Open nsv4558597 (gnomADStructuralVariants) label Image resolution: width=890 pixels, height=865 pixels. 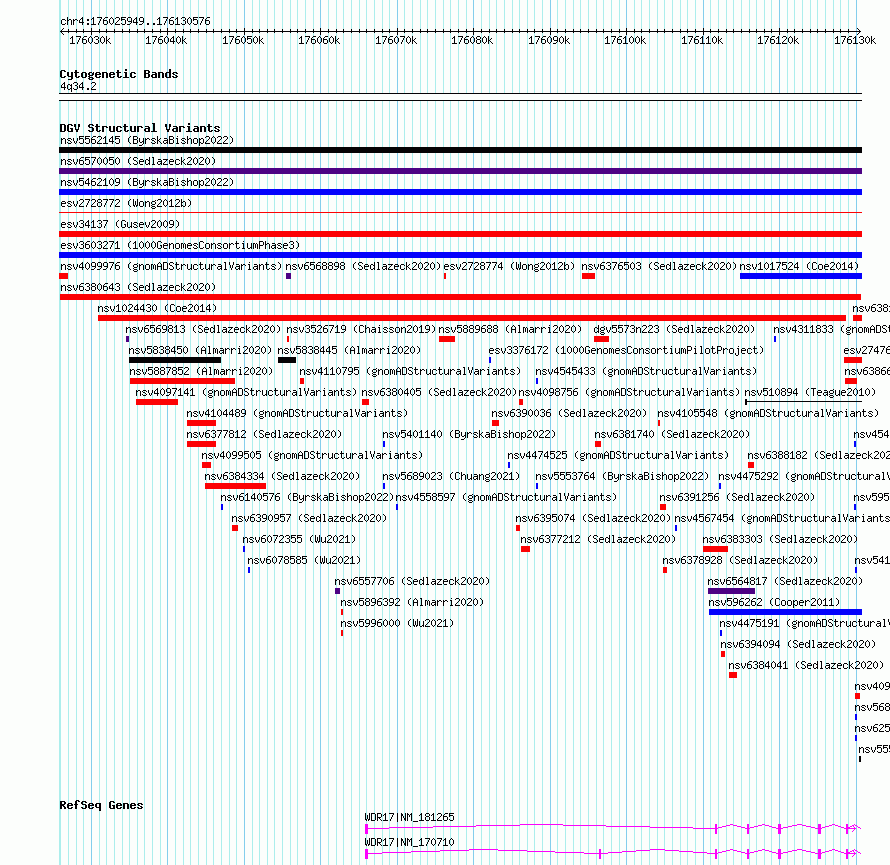[x=506, y=497]
